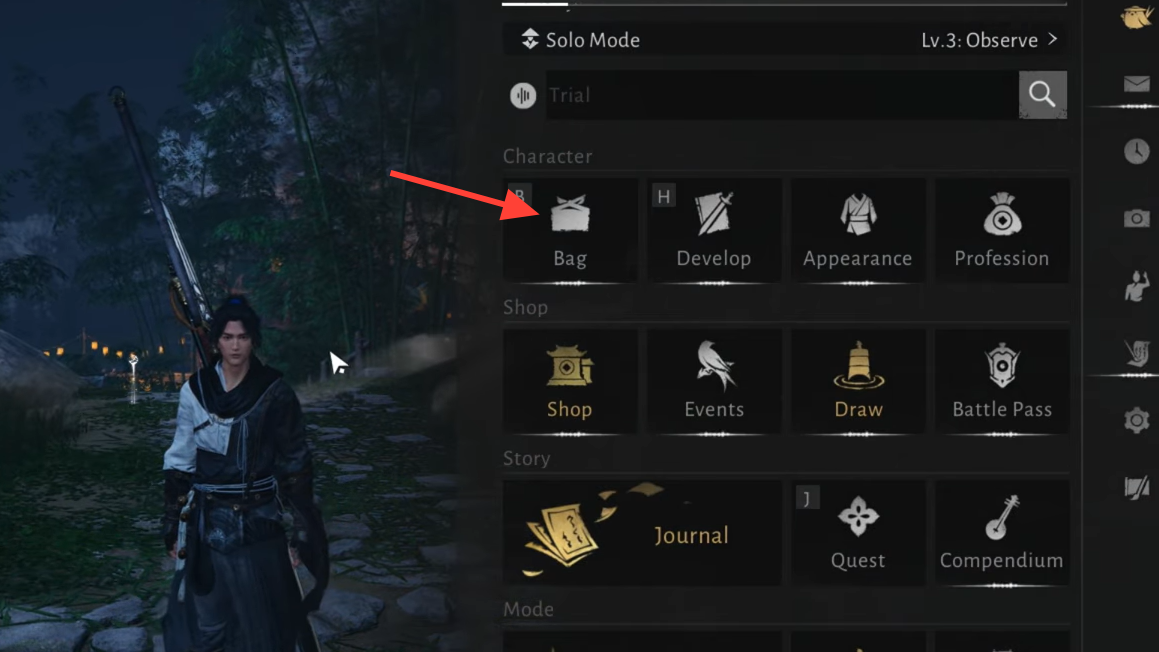Open the Shop tile

[x=570, y=381]
